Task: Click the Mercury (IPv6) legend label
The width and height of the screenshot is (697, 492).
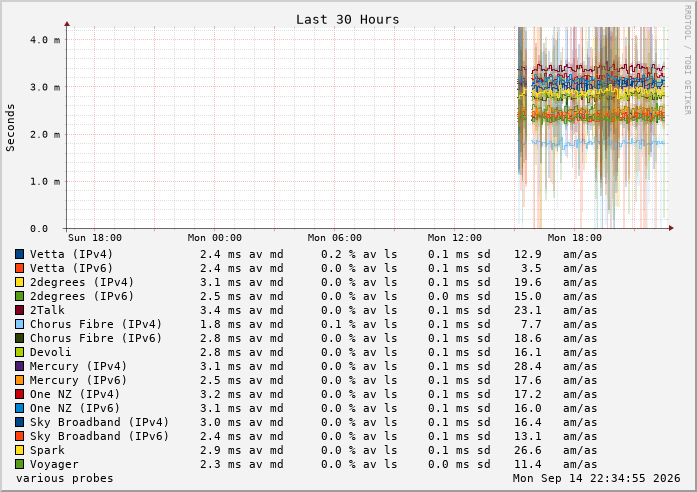Action: [x=78, y=380]
